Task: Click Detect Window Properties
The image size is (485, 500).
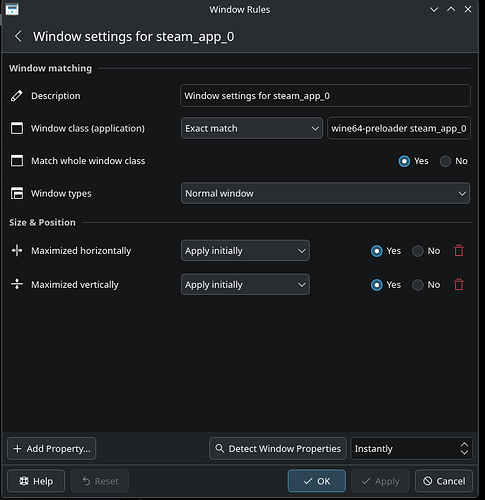Action: pos(278,449)
